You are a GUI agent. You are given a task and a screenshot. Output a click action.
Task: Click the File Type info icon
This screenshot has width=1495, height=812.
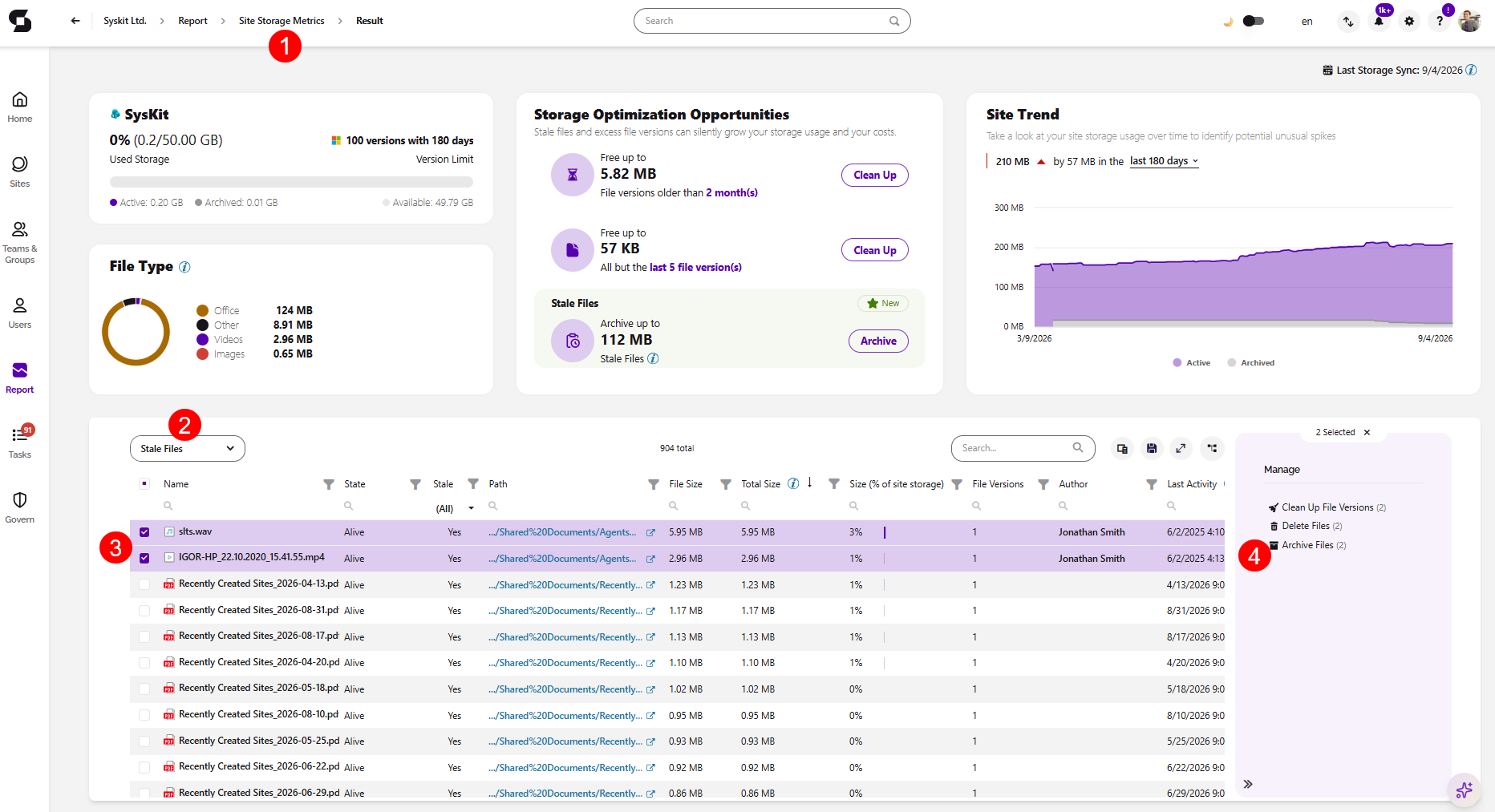(184, 267)
